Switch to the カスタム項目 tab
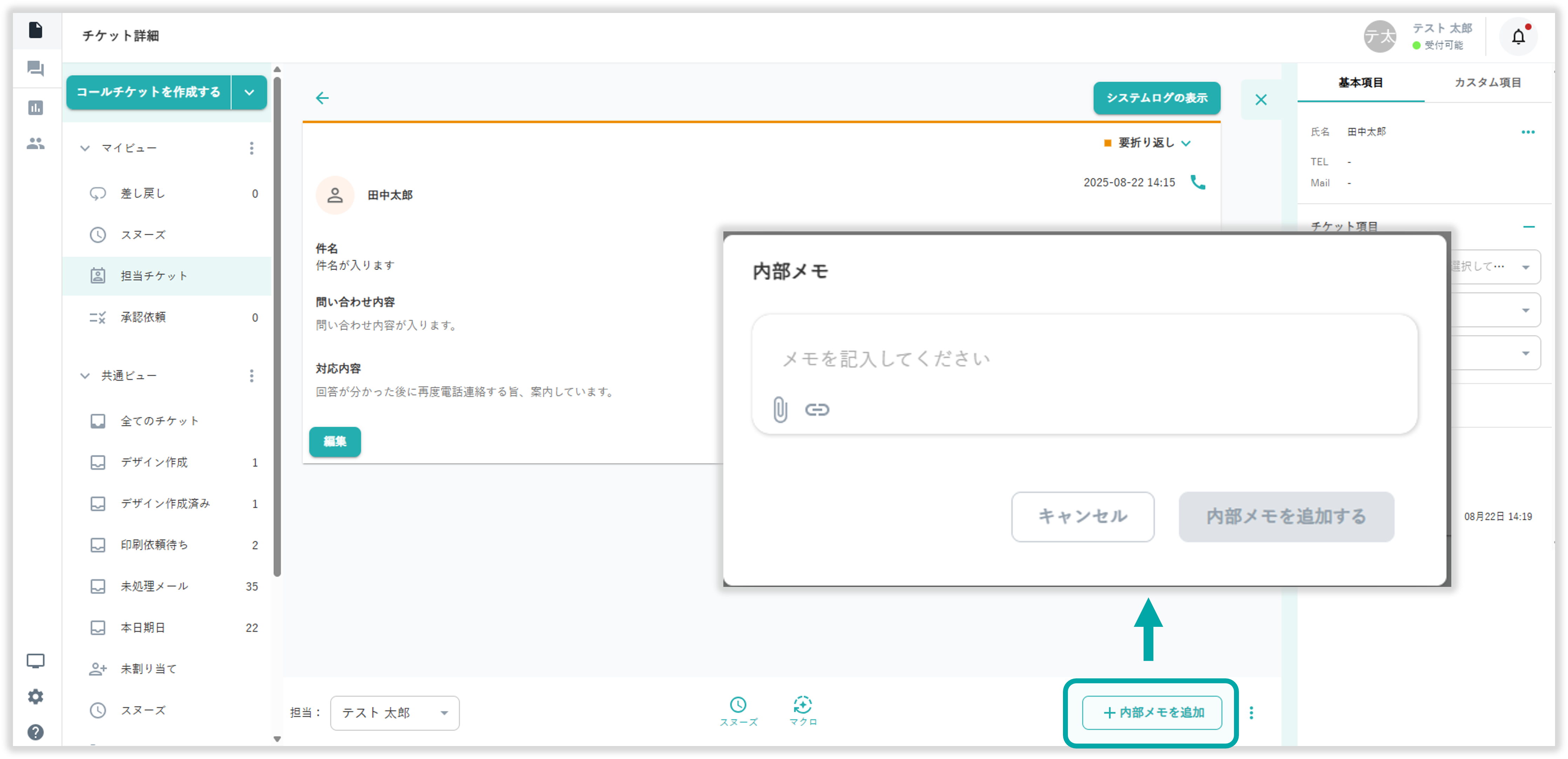The height and width of the screenshot is (759, 1568). click(x=1487, y=83)
